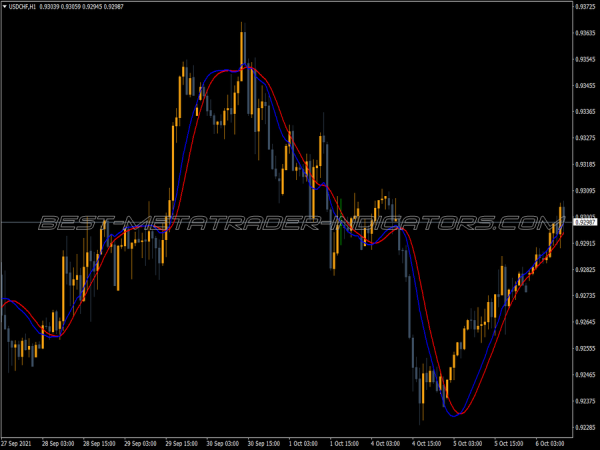Click the 1 Oct 03:00 time label
The height and width of the screenshot is (450, 600).
[x=303, y=443]
